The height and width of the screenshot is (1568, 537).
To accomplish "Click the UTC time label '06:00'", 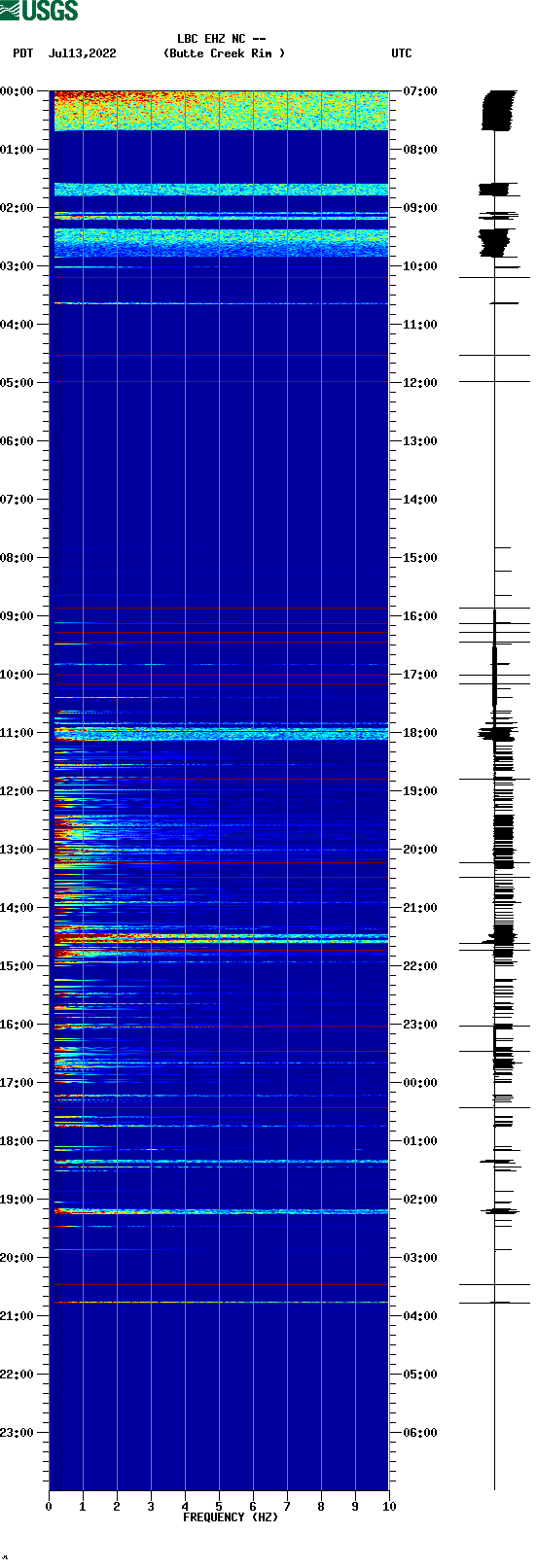I will (420, 1433).
